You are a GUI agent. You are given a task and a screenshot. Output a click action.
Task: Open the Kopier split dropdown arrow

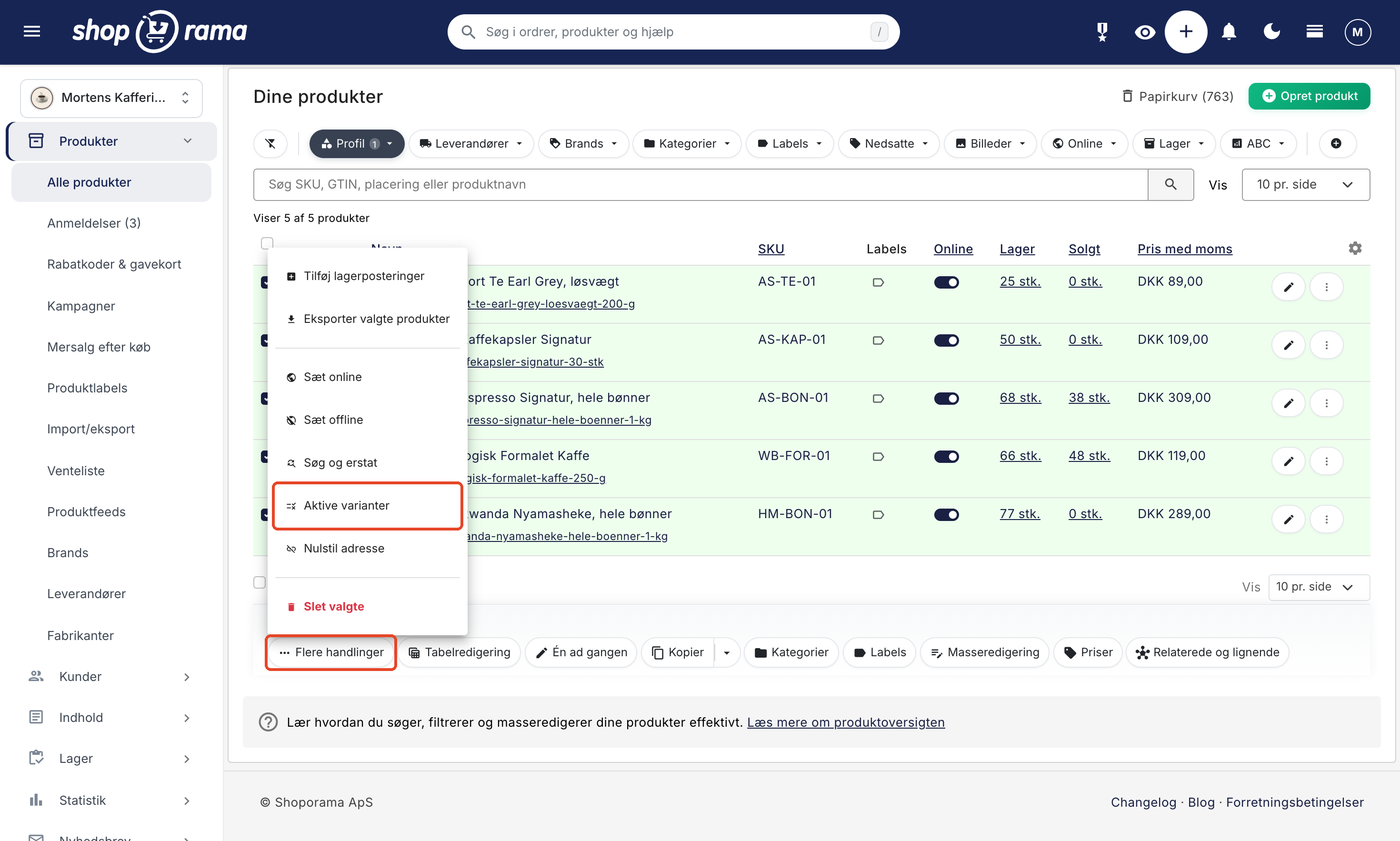click(726, 652)
